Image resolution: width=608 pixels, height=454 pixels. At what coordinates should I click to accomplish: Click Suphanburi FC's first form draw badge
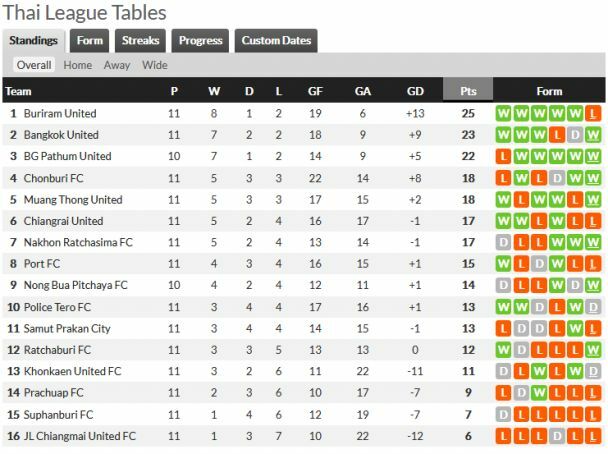tap(503, 414)
